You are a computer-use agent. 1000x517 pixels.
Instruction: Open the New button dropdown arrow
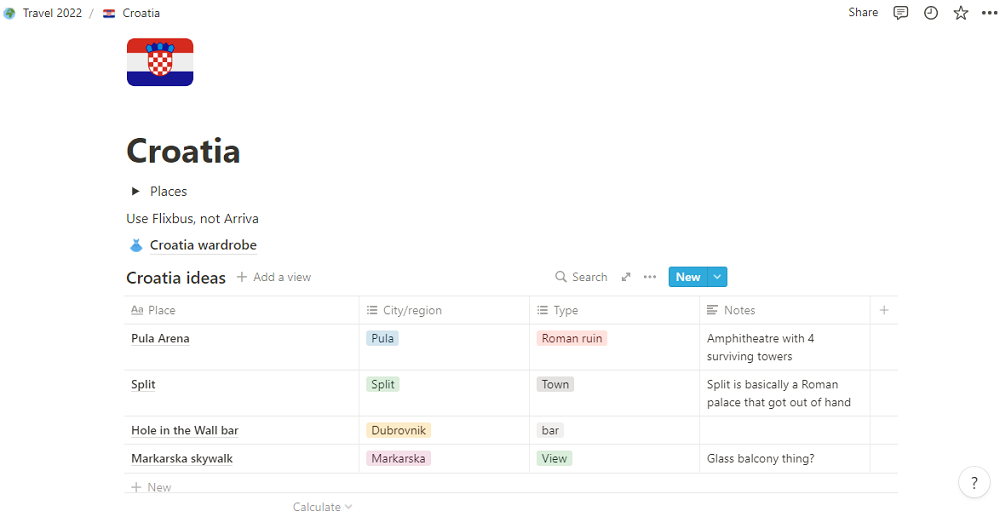coord(718,277)
